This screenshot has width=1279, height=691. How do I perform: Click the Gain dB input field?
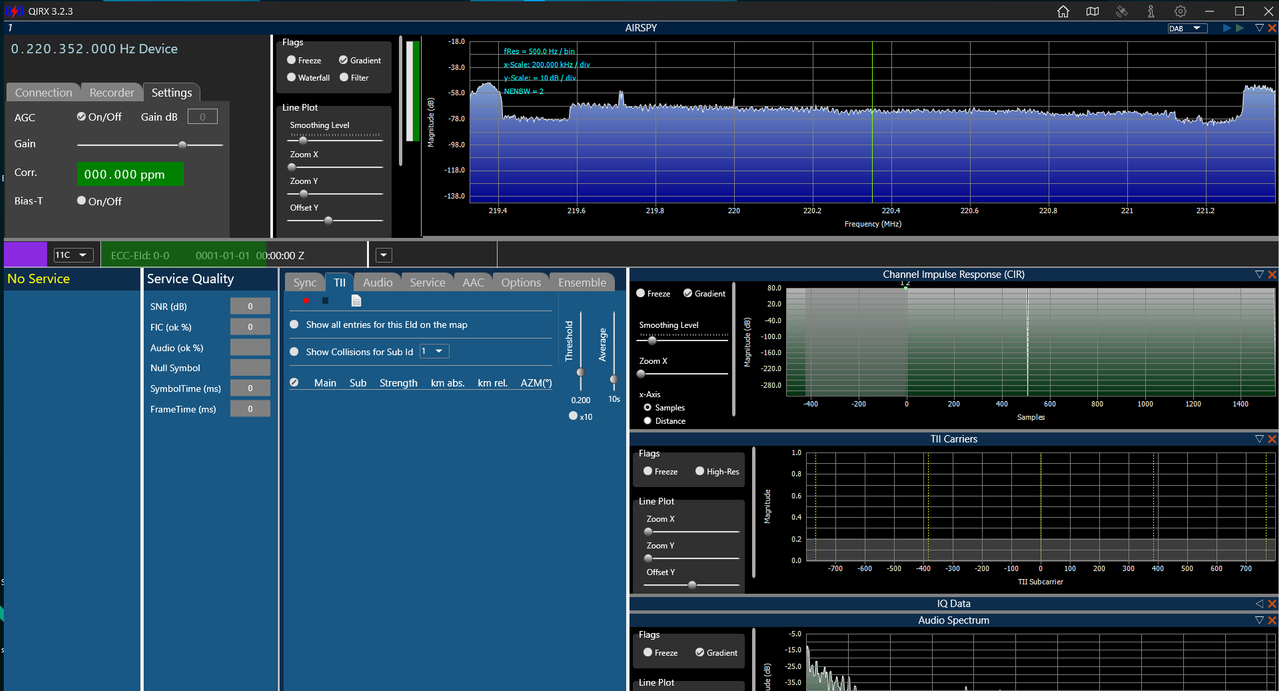203,117
